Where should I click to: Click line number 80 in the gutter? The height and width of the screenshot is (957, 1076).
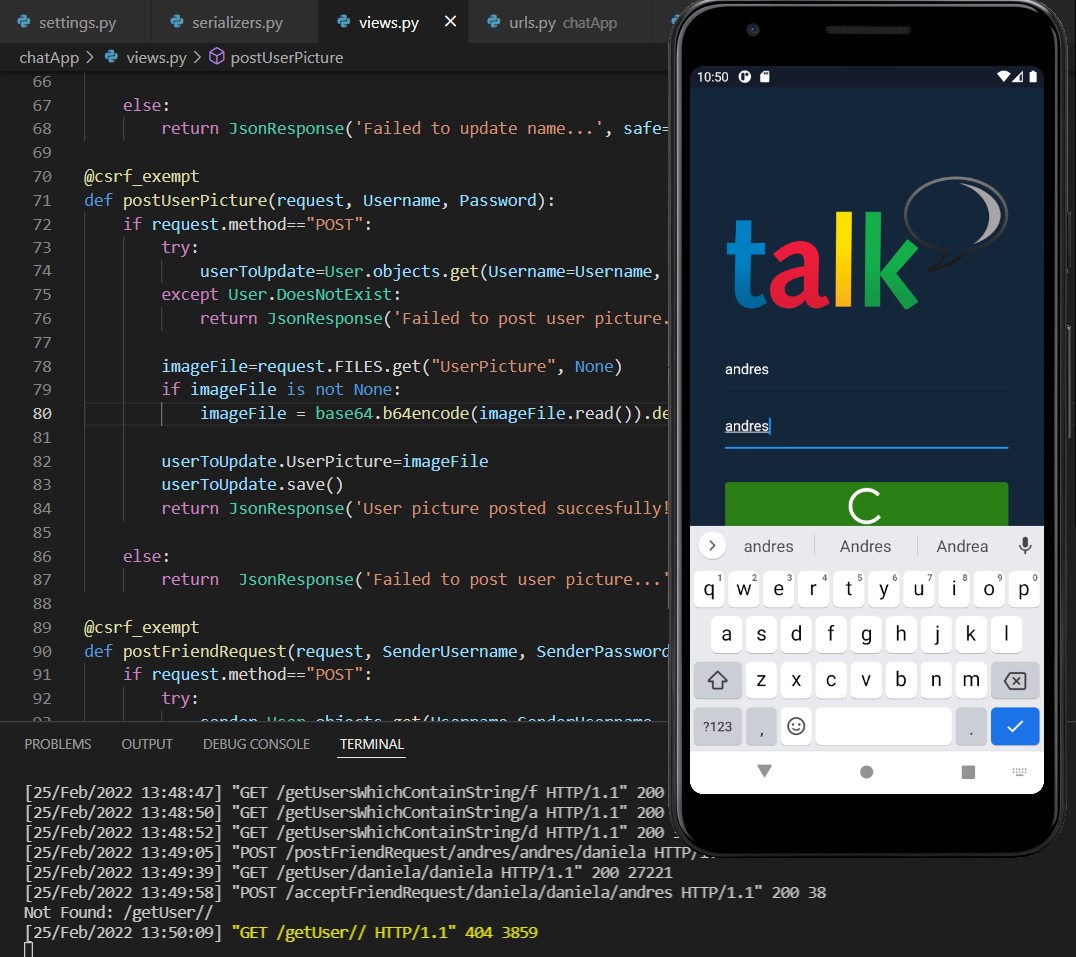pyautogui.click(x=42, y=414)
